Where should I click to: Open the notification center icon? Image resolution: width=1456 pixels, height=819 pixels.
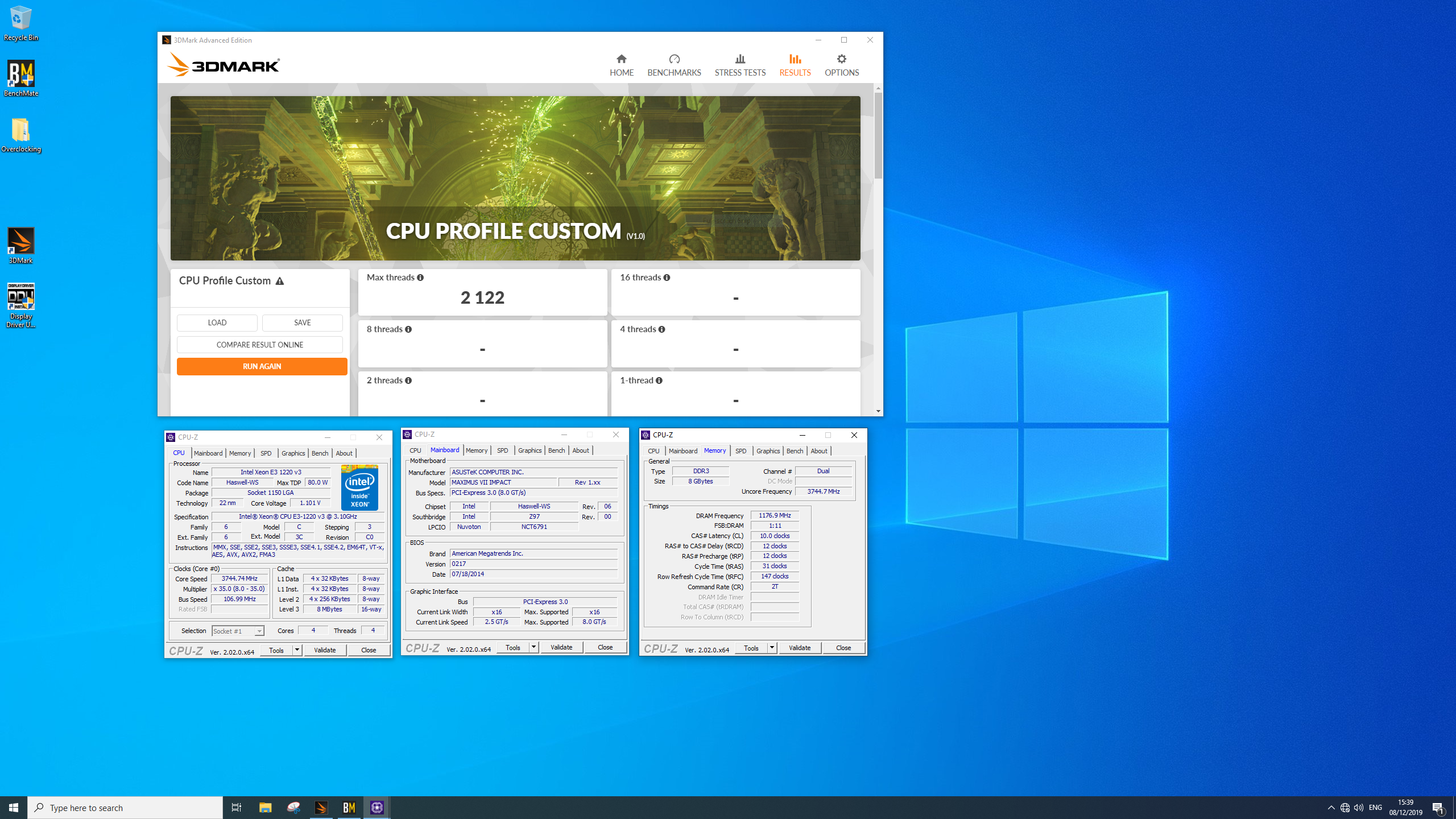click(x=1438, y=808)
